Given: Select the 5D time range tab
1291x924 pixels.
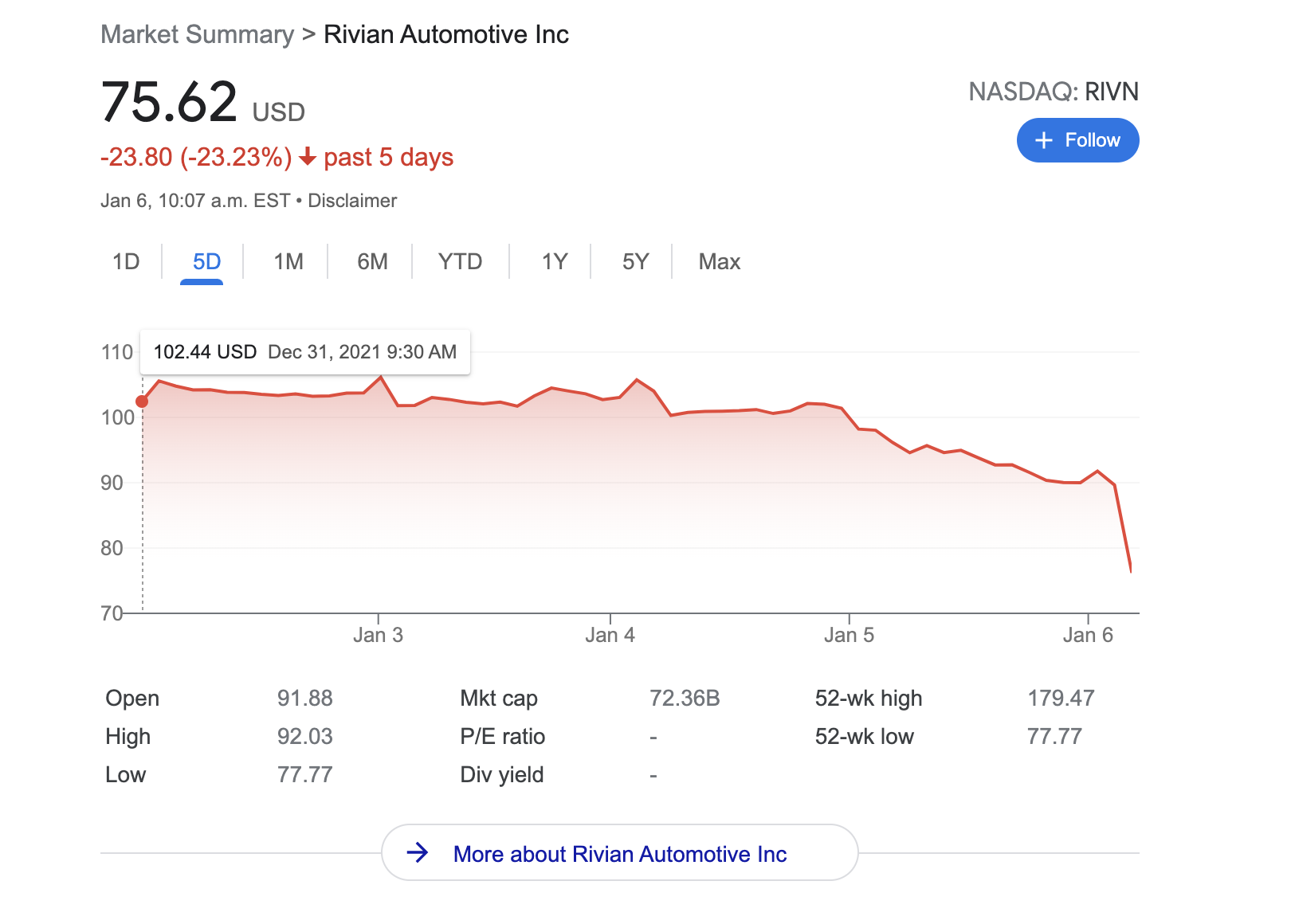Looking at the screenshot, I should tap(206, 261).
